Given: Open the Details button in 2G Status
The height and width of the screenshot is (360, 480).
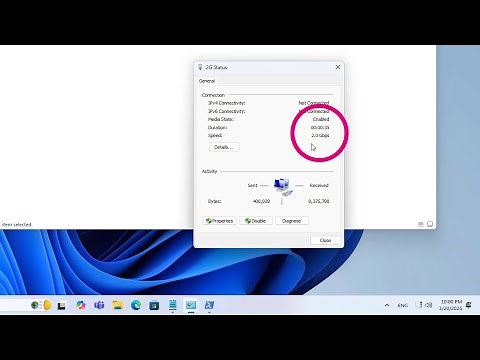Looking at the screenshot, I should coord(224,147).
